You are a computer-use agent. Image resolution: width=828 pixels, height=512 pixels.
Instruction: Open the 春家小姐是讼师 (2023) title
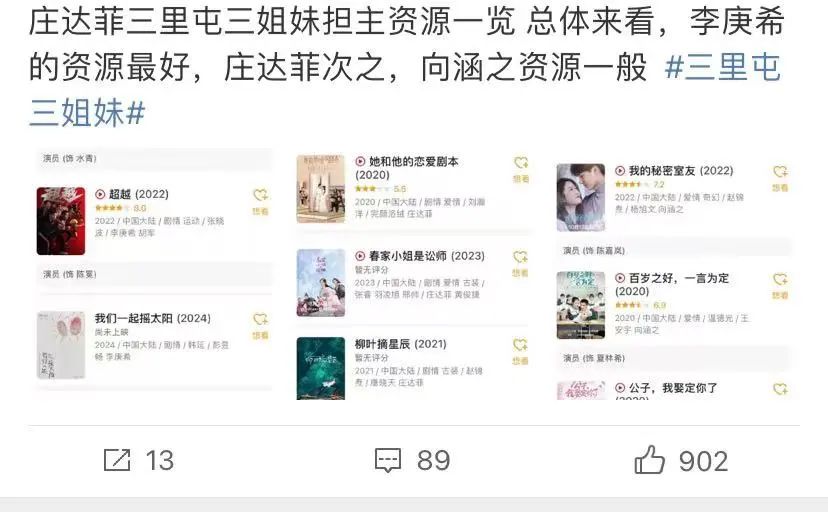(427, 256)
